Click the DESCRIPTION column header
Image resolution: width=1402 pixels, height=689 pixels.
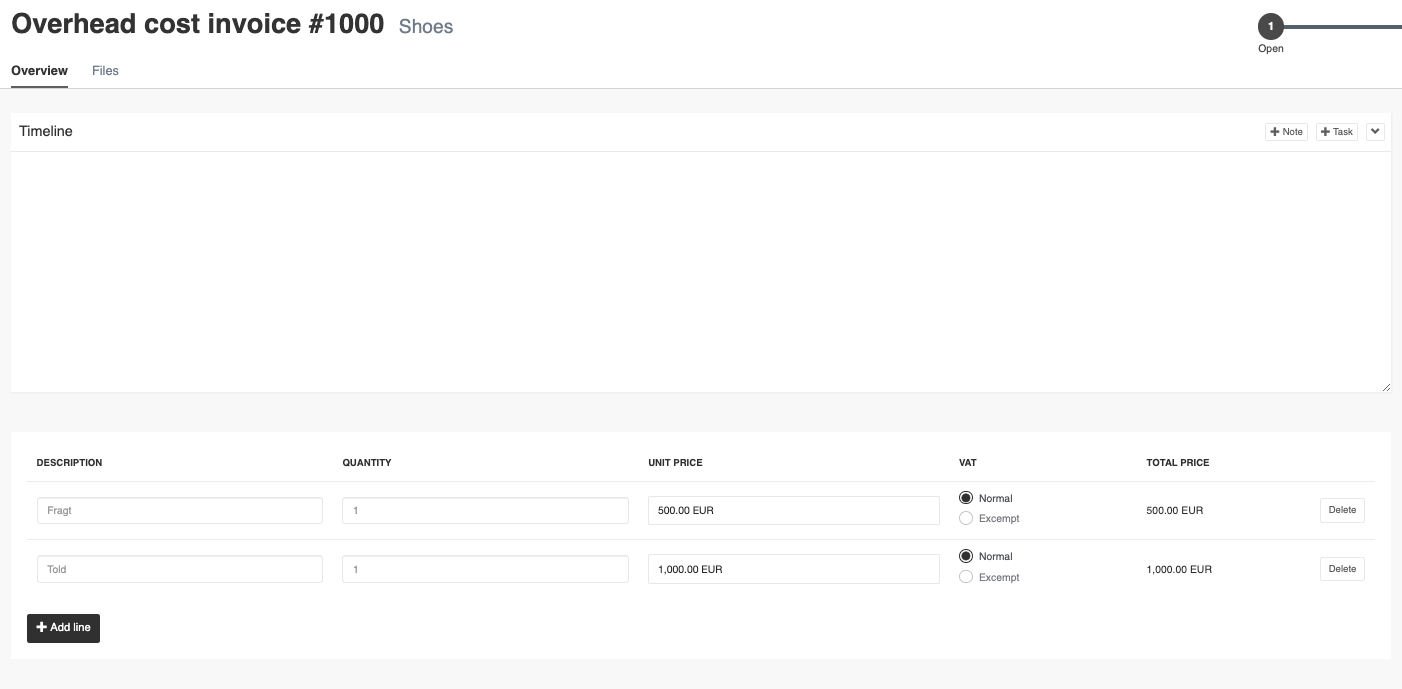coord(69,463)
